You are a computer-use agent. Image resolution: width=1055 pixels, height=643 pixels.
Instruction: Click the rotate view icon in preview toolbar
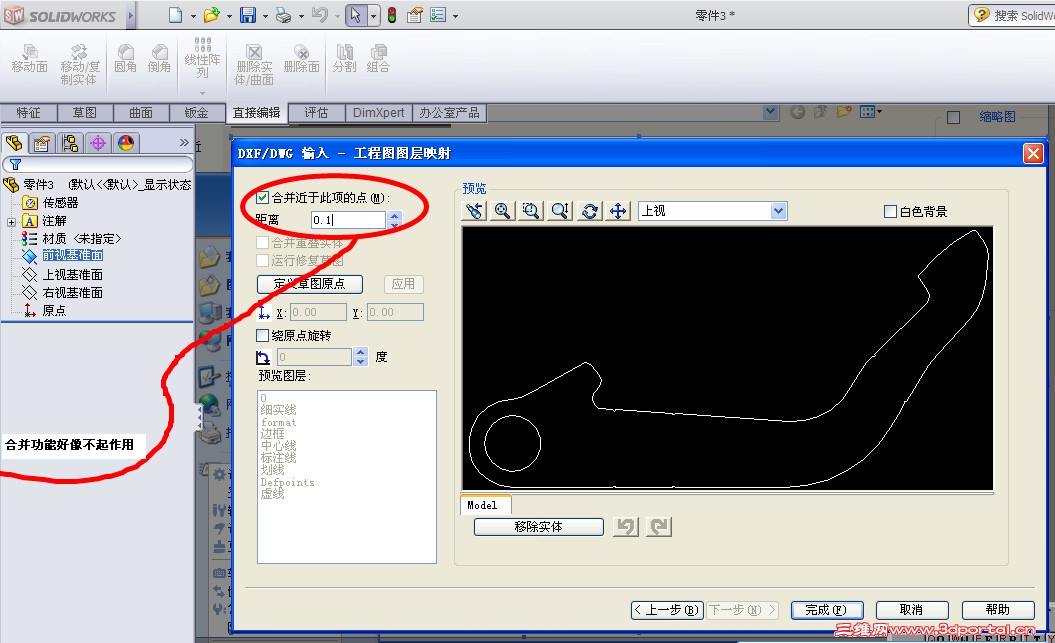(589, 211)
